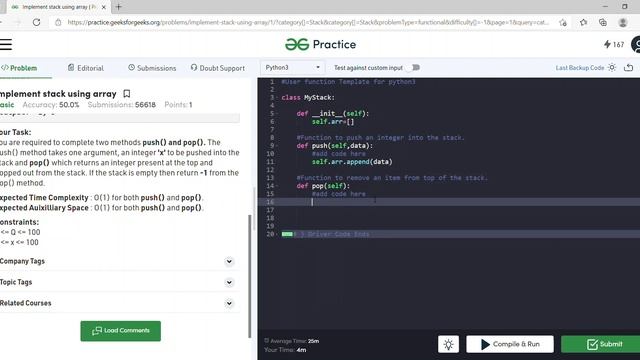The width and height of the screenshot is (640, 360).
Task: Click the def __init__(self) code line
Action: pos(333,113)
